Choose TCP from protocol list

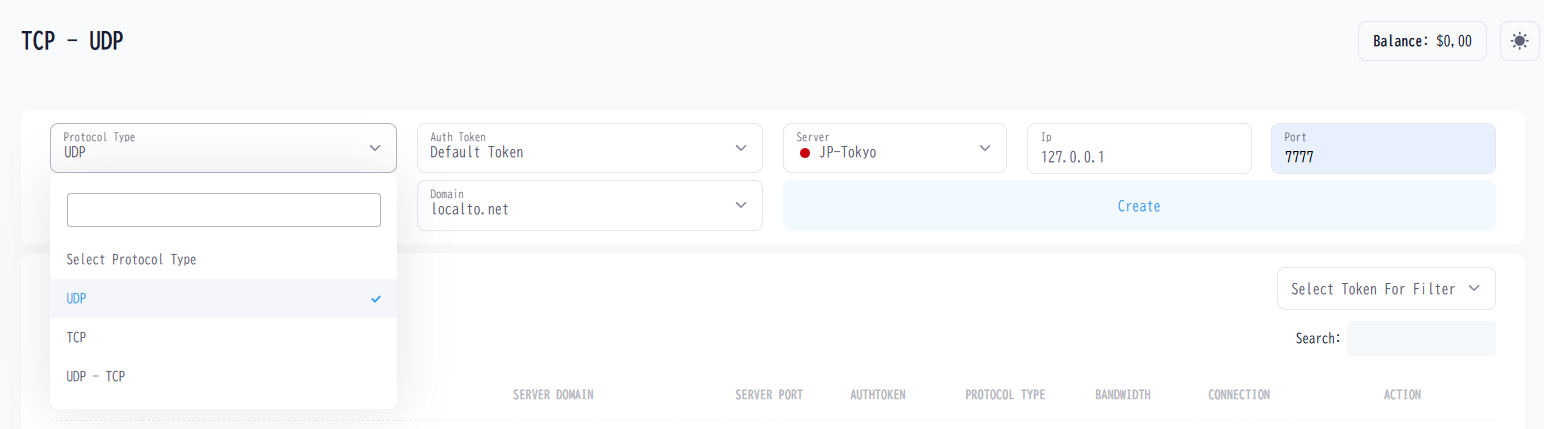tap(77, 338)
